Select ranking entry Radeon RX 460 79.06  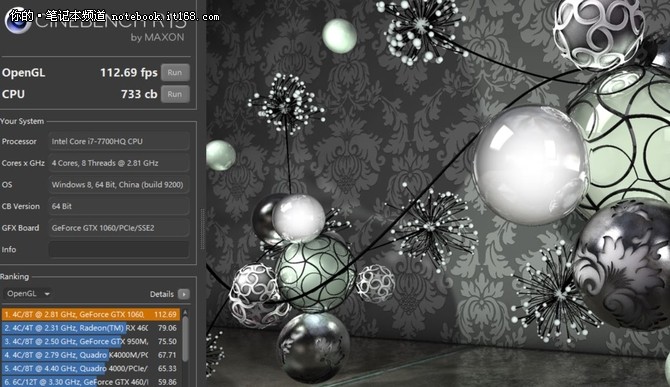(91, 328)
